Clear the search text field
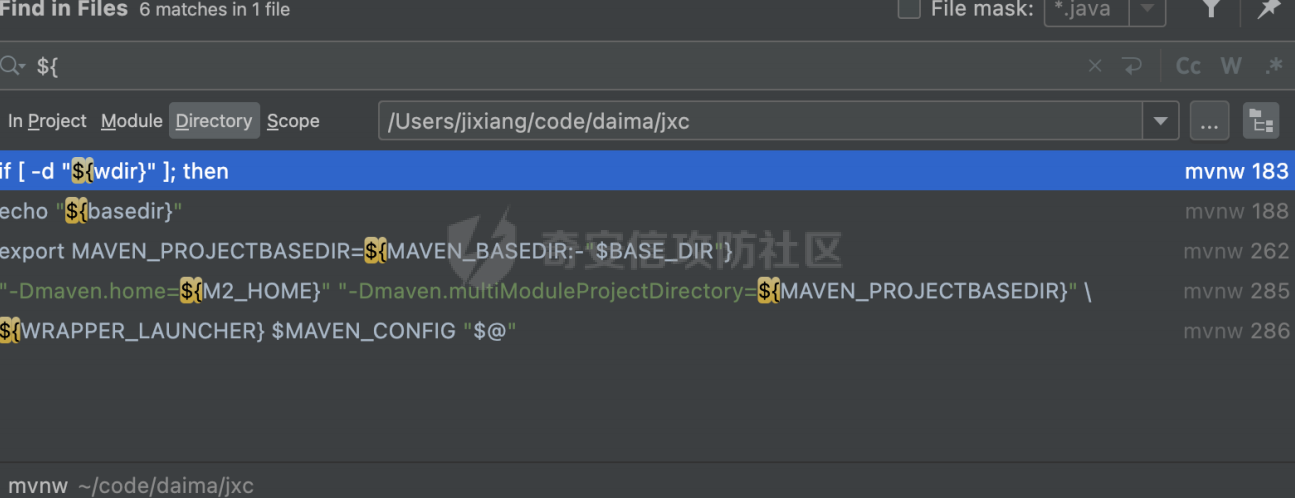 coord(1095,66)
